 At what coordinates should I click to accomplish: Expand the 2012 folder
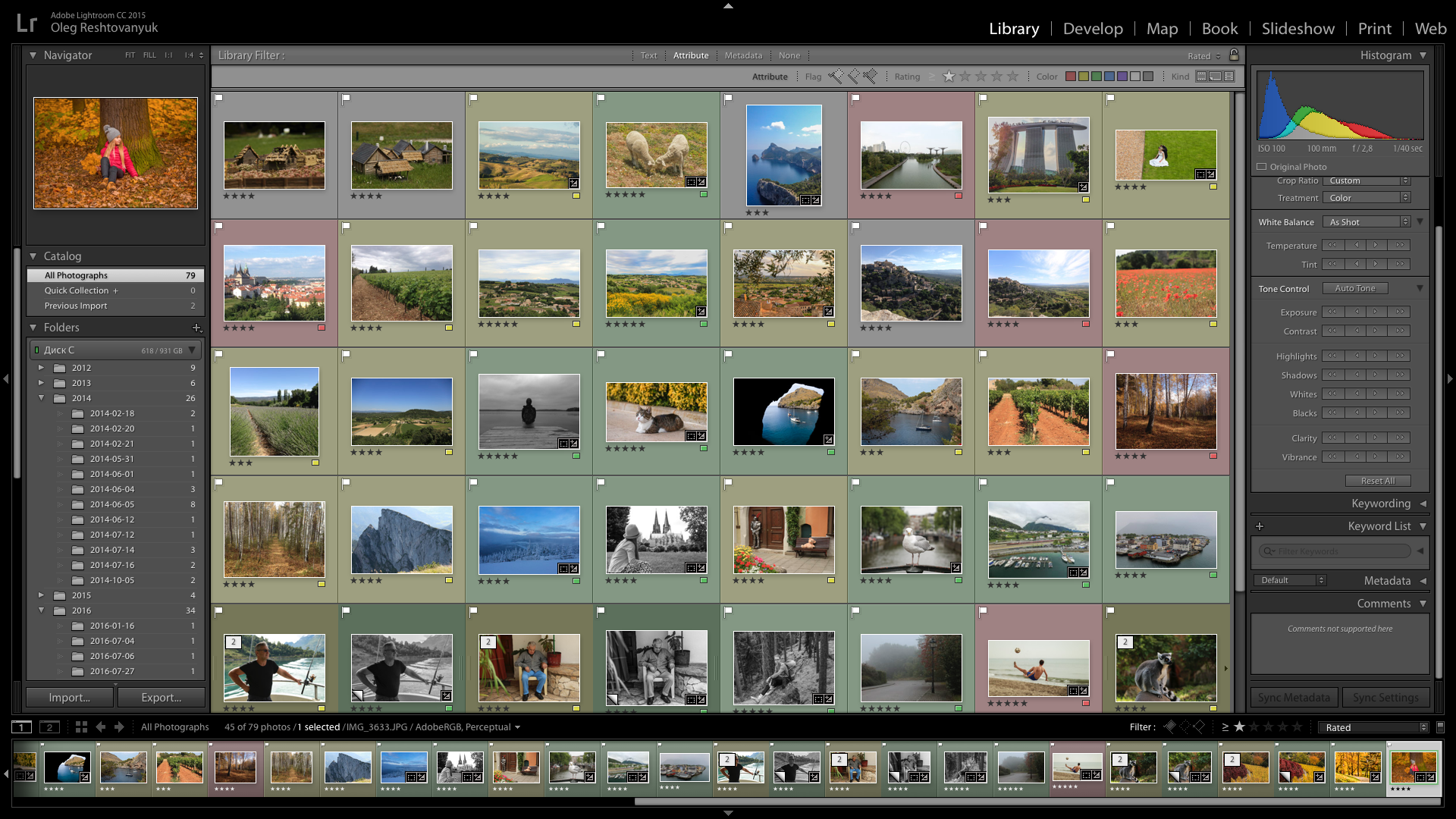[x=41, y=368]
